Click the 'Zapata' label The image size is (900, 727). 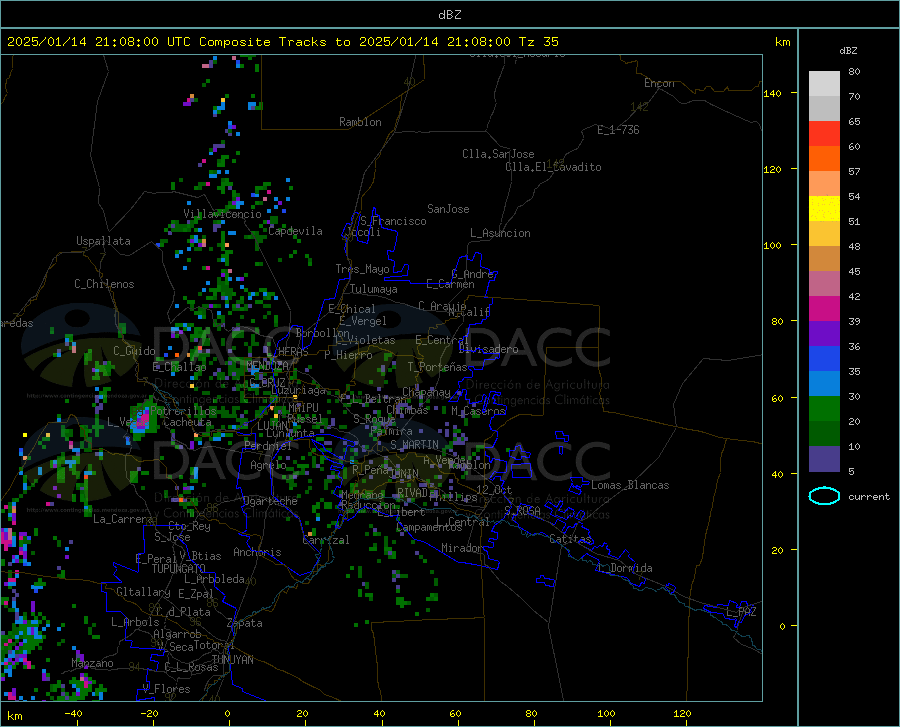(245, 623)
